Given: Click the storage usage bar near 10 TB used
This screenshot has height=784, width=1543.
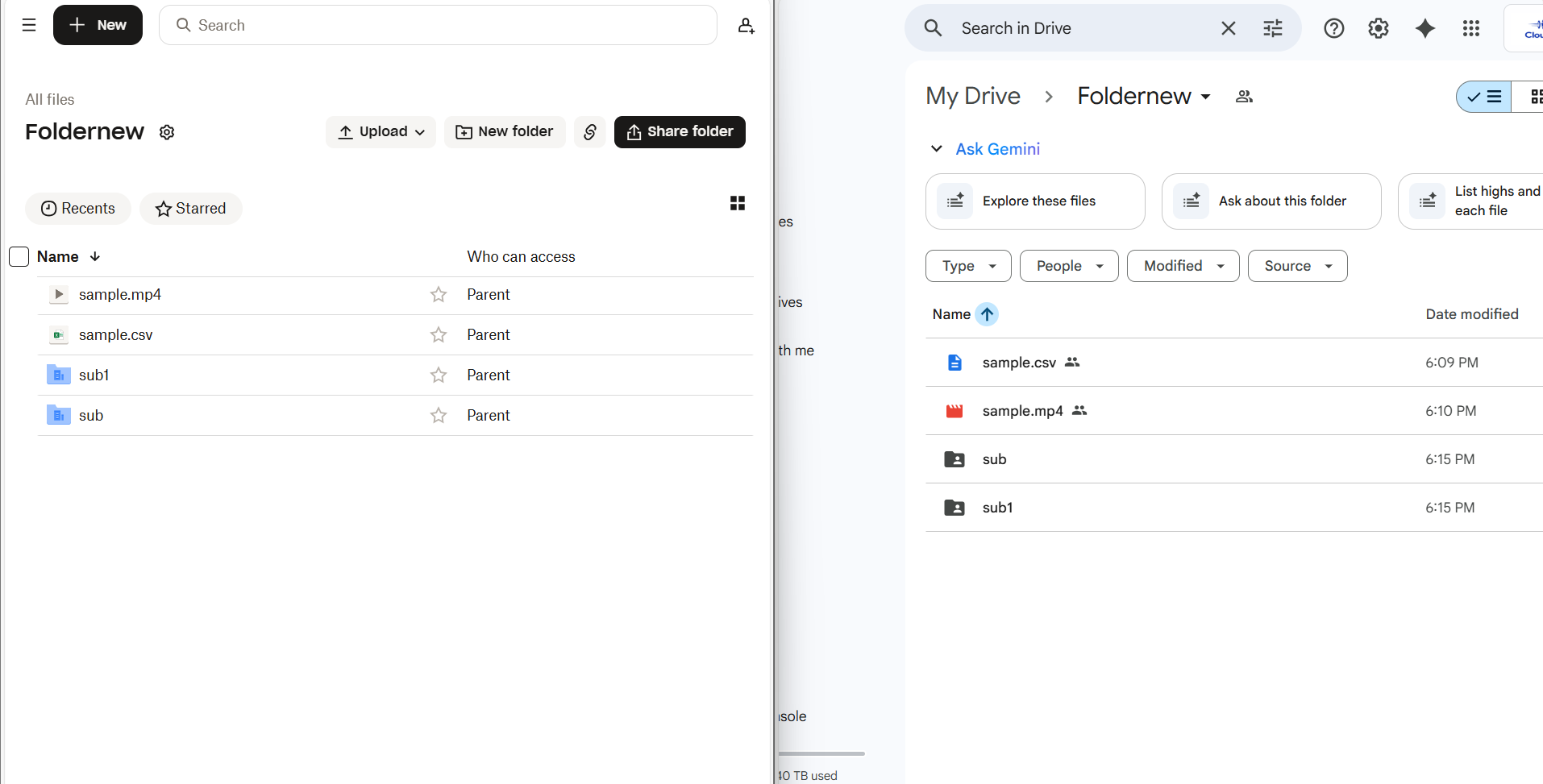Looking at the screenshot, I should 819,753.
